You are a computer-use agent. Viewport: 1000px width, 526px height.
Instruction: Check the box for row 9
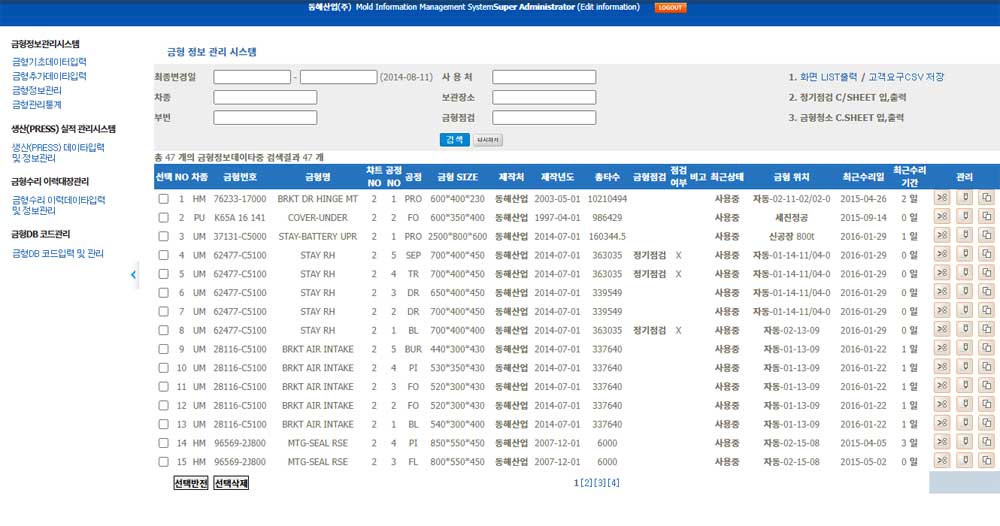coord(164,349)
